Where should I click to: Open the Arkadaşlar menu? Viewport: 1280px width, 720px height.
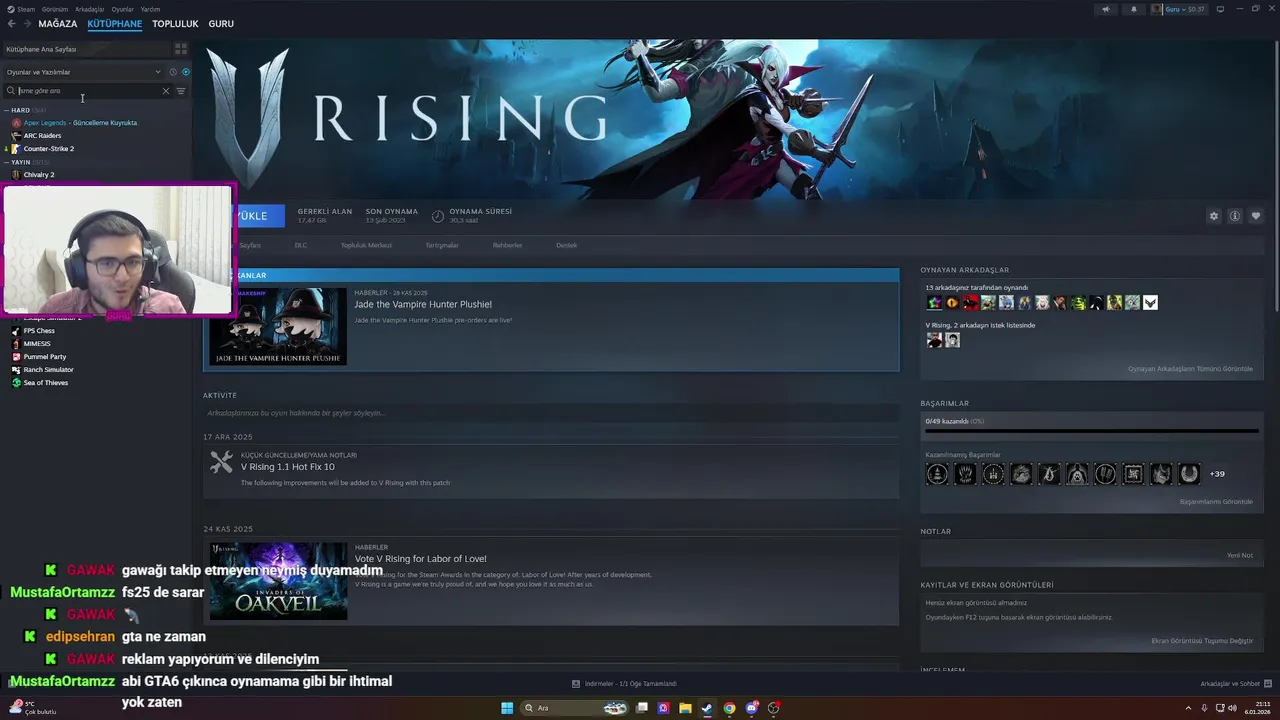(89, 9)
